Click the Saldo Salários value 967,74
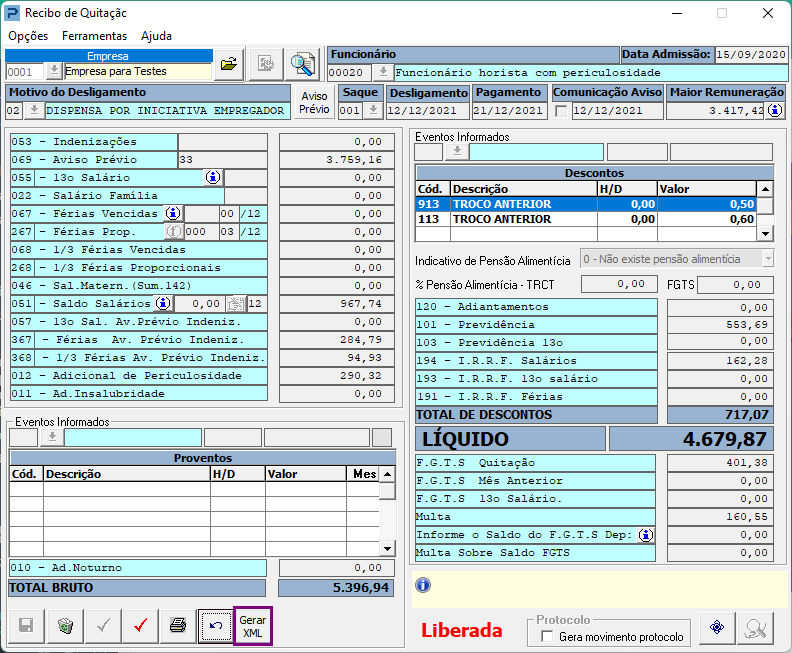 (x=336, y=304)
